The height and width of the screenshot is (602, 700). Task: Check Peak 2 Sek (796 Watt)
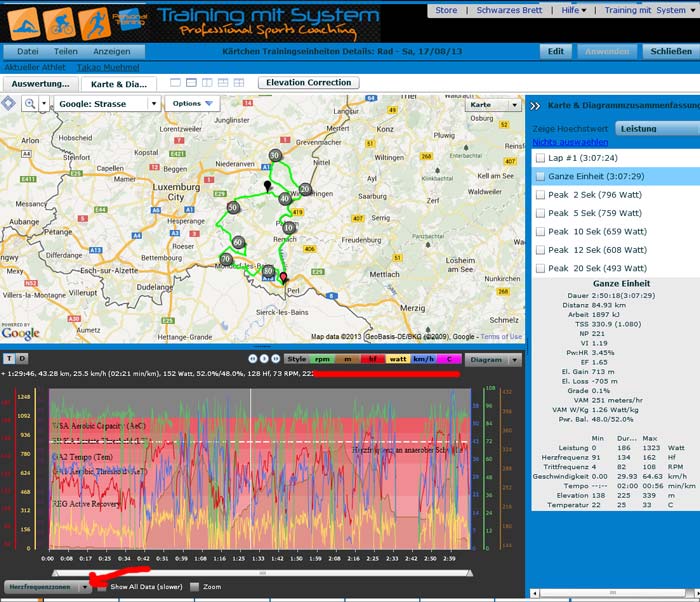coord(540,195)
